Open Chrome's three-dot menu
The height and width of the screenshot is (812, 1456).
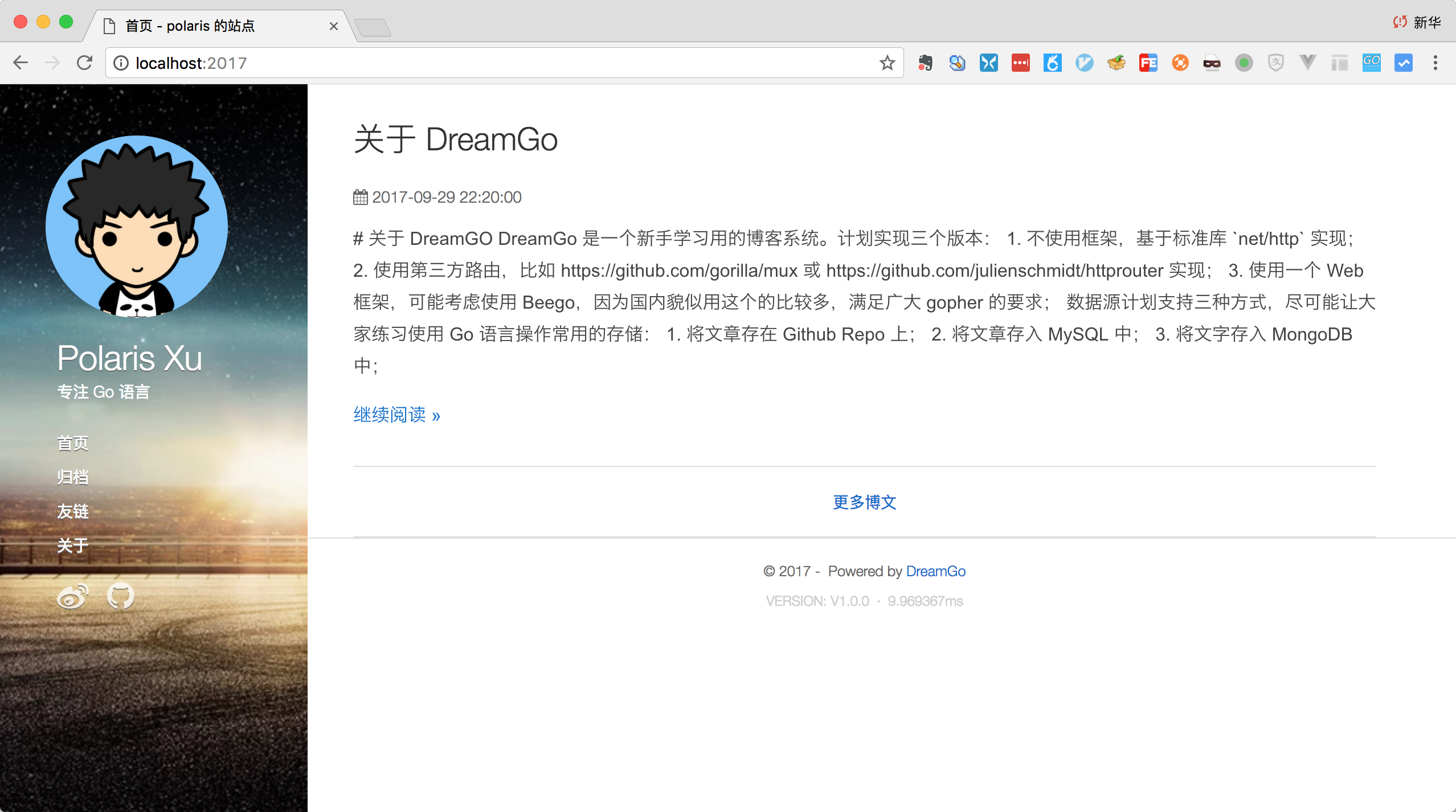tap(1435, 63)
